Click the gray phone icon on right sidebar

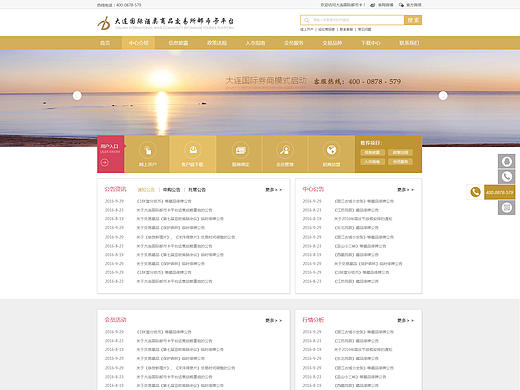point(507,177)
